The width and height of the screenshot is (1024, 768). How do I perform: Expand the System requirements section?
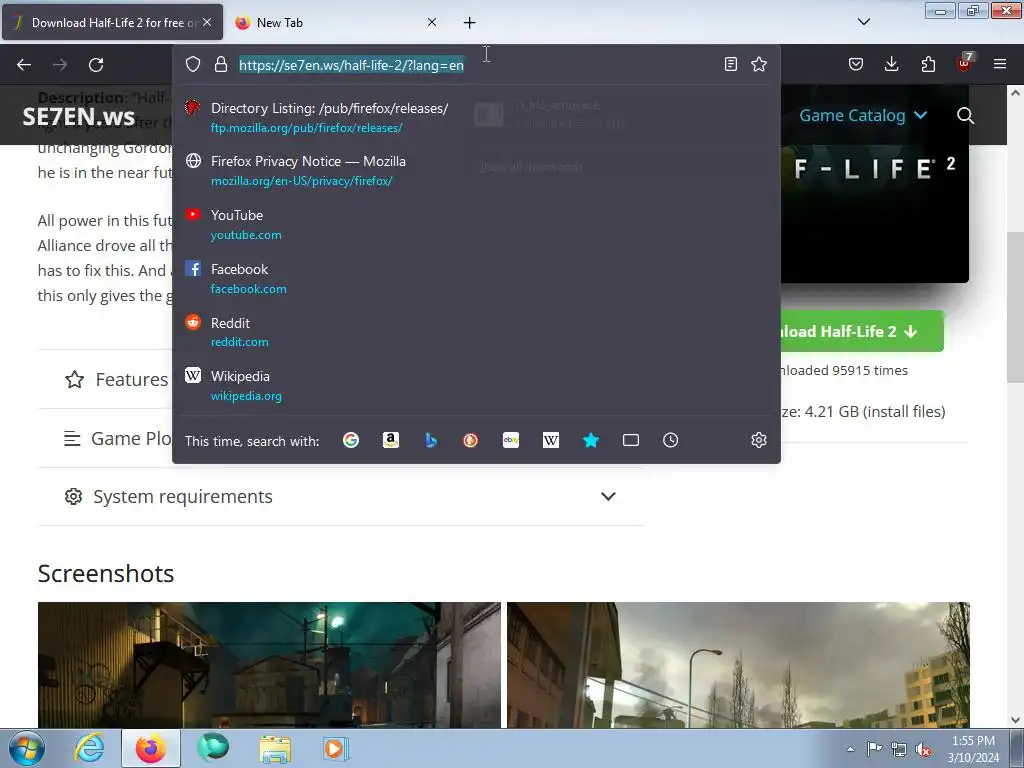click(x=340, y=496)
